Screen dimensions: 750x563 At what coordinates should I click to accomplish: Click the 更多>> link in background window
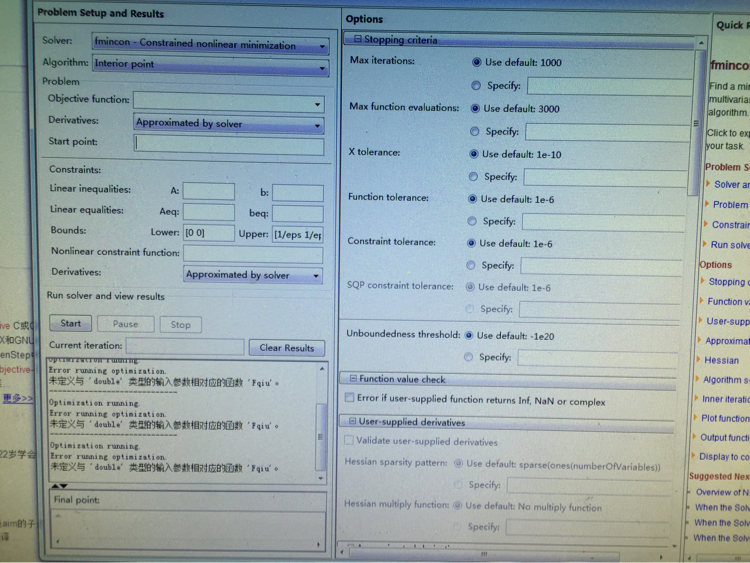pos(18,398)
